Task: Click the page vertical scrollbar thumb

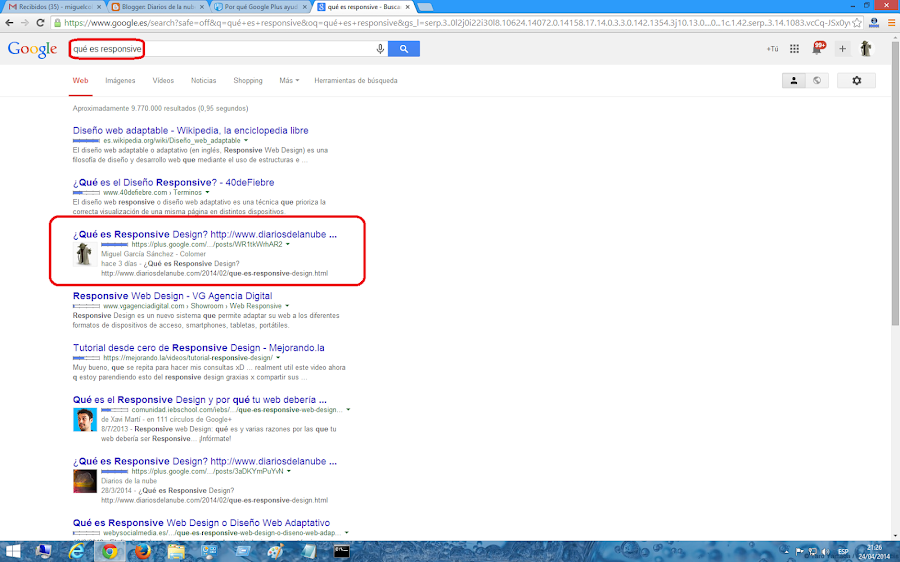Action: pyautogui.click(x=895, y=183)
